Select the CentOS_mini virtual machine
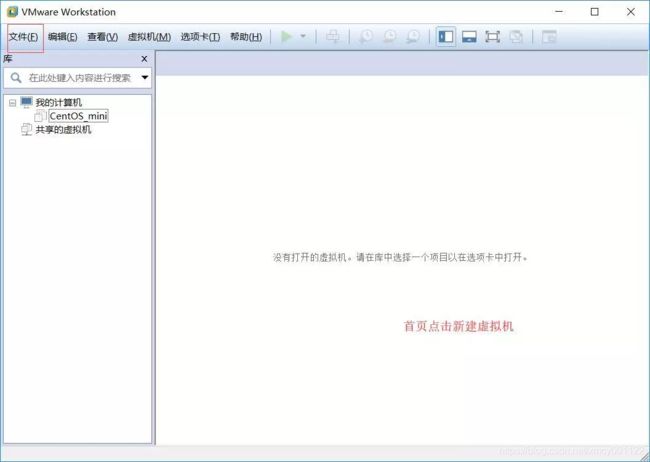This screenshot has height=462, width=650. [x=78, y=116]
